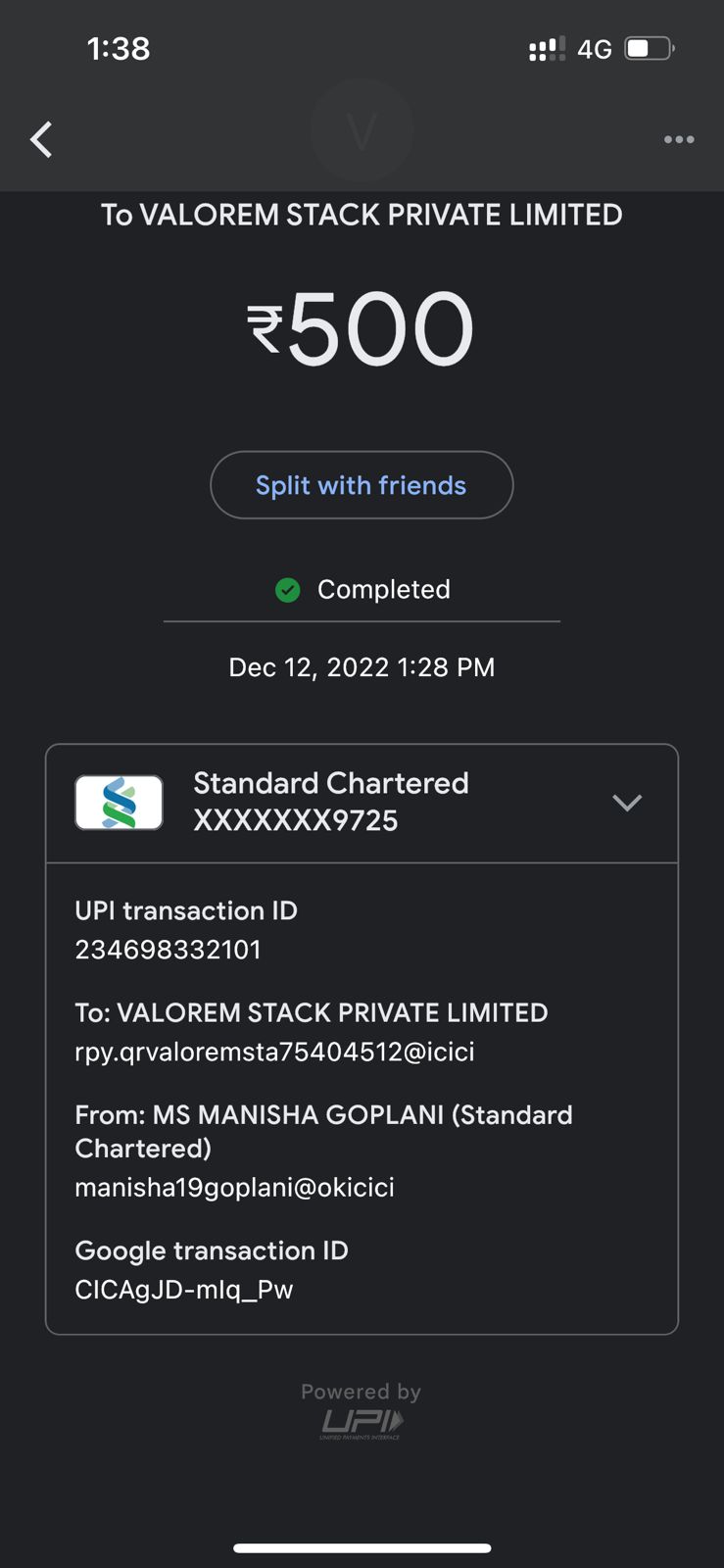Go back using the left arrow
This screenshot has width=724, height=1568.
41,140
